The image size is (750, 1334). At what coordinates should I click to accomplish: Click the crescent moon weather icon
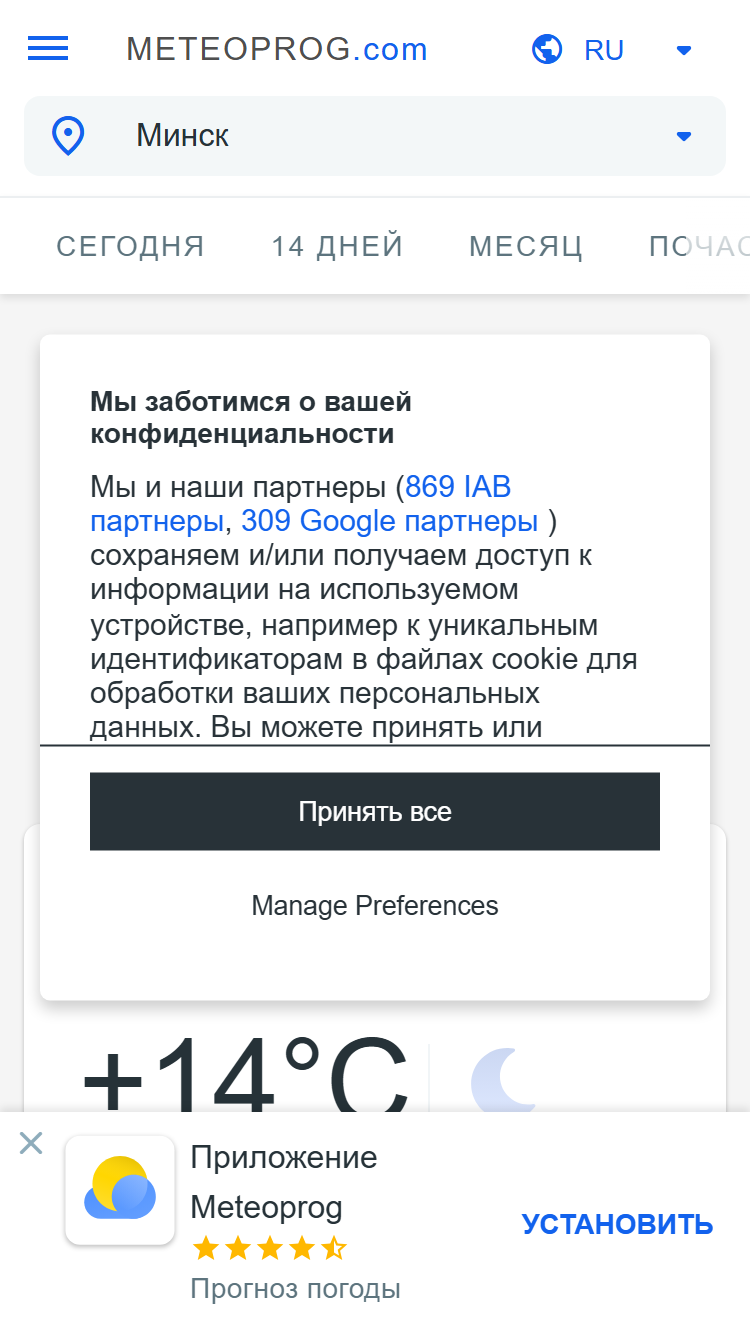point(504,1080)
